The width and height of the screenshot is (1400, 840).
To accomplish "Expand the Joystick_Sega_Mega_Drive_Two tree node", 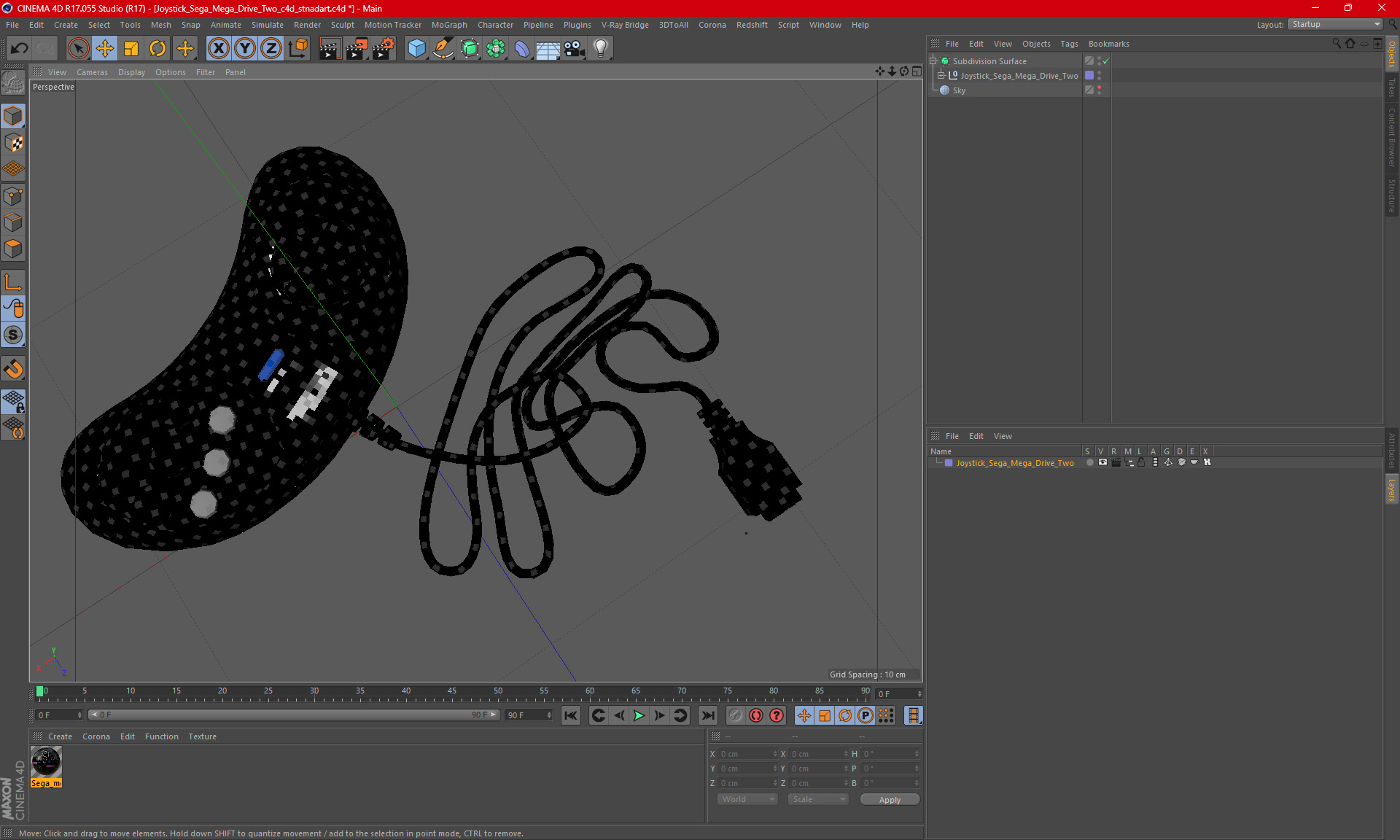I will click(941, 76).
